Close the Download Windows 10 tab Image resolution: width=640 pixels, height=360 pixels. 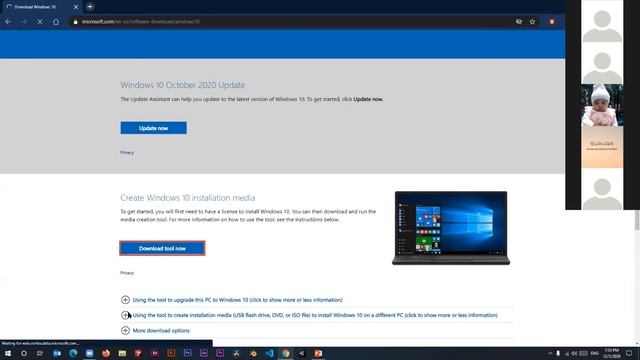(76, 7)
